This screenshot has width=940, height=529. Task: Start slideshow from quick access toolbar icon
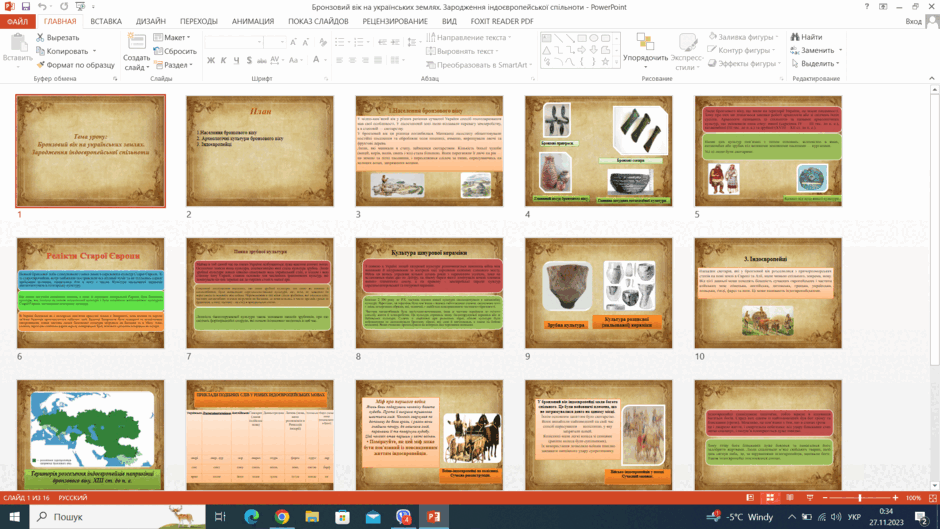[80, 7]
